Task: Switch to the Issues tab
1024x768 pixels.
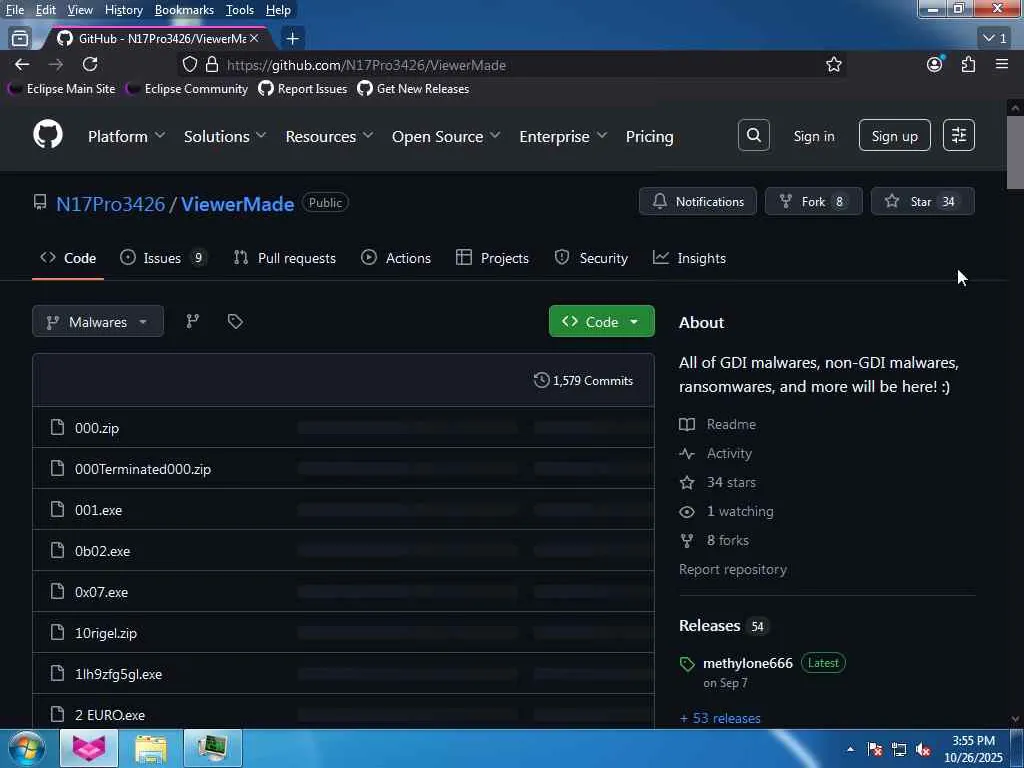Action: (163, 258)
